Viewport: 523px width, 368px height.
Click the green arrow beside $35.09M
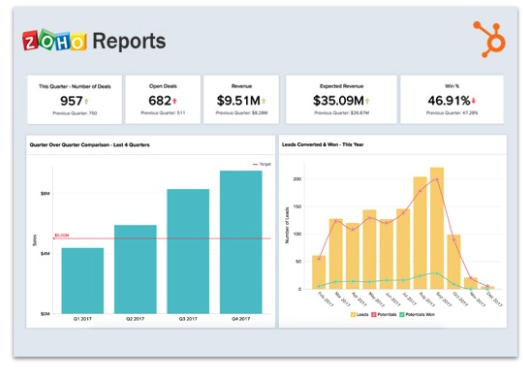pyautogui.click(x=367, y=100)
